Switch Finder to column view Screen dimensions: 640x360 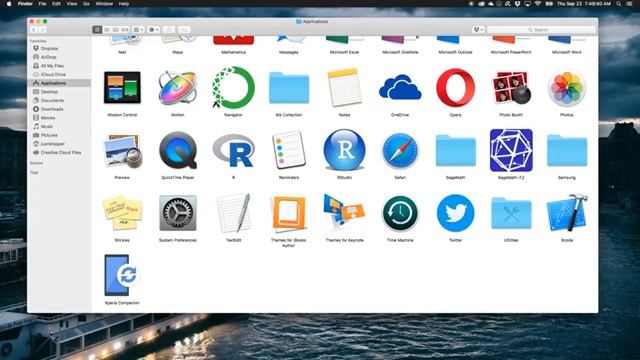coord(116,30)
